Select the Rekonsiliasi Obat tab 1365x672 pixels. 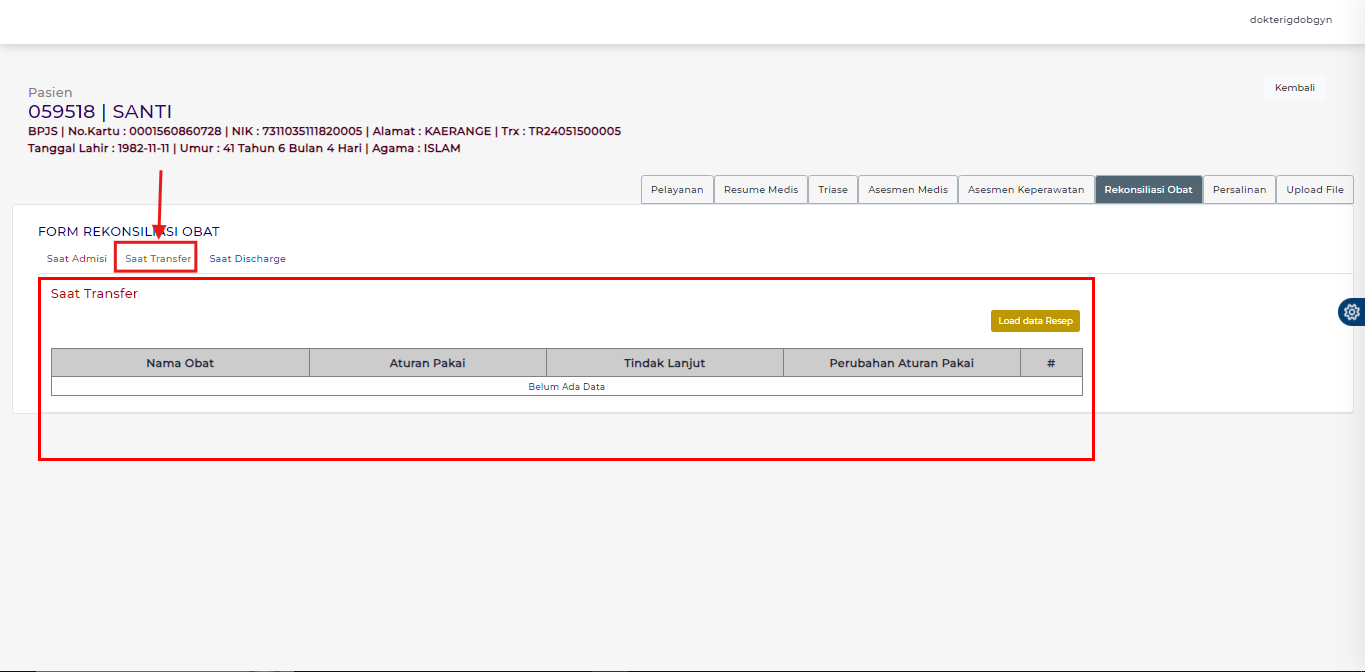[x=1148, y=190]
